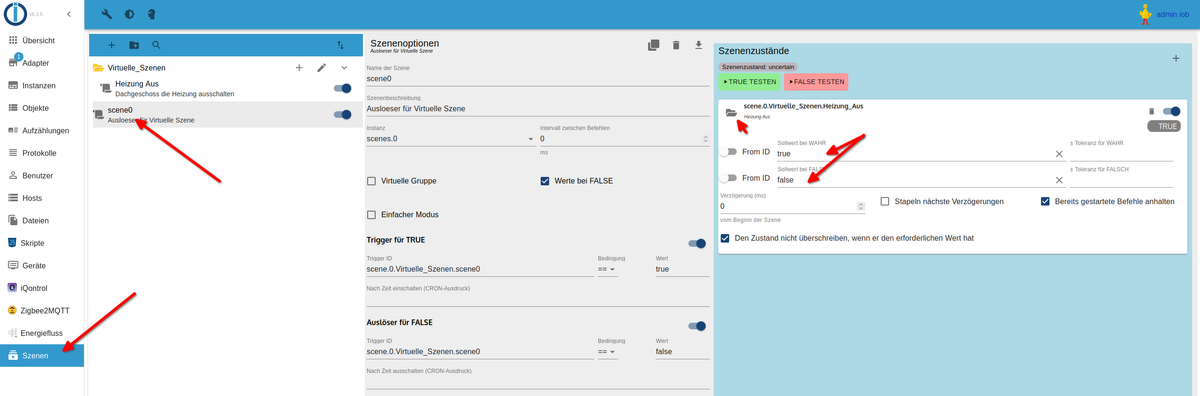This screenshot has height=396, width=1200.
Task: Toggle Auslöser für FALSE switch
Action: point(697,325)
